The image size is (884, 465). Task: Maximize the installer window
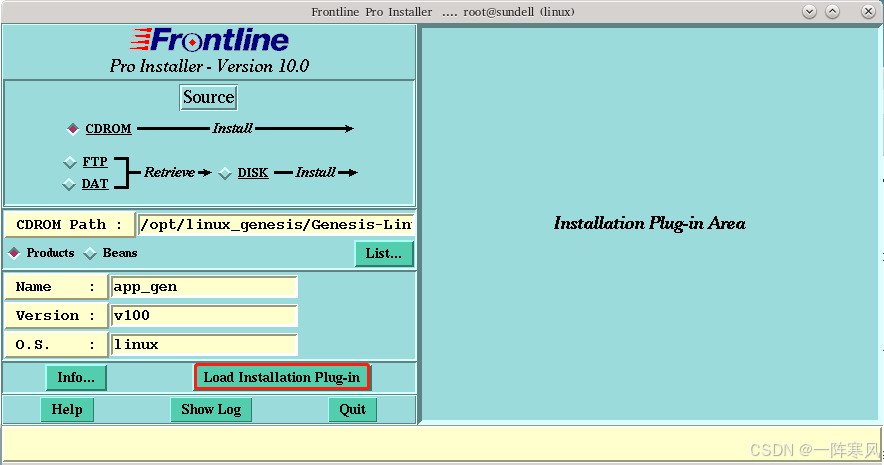(x=833, y=11)
